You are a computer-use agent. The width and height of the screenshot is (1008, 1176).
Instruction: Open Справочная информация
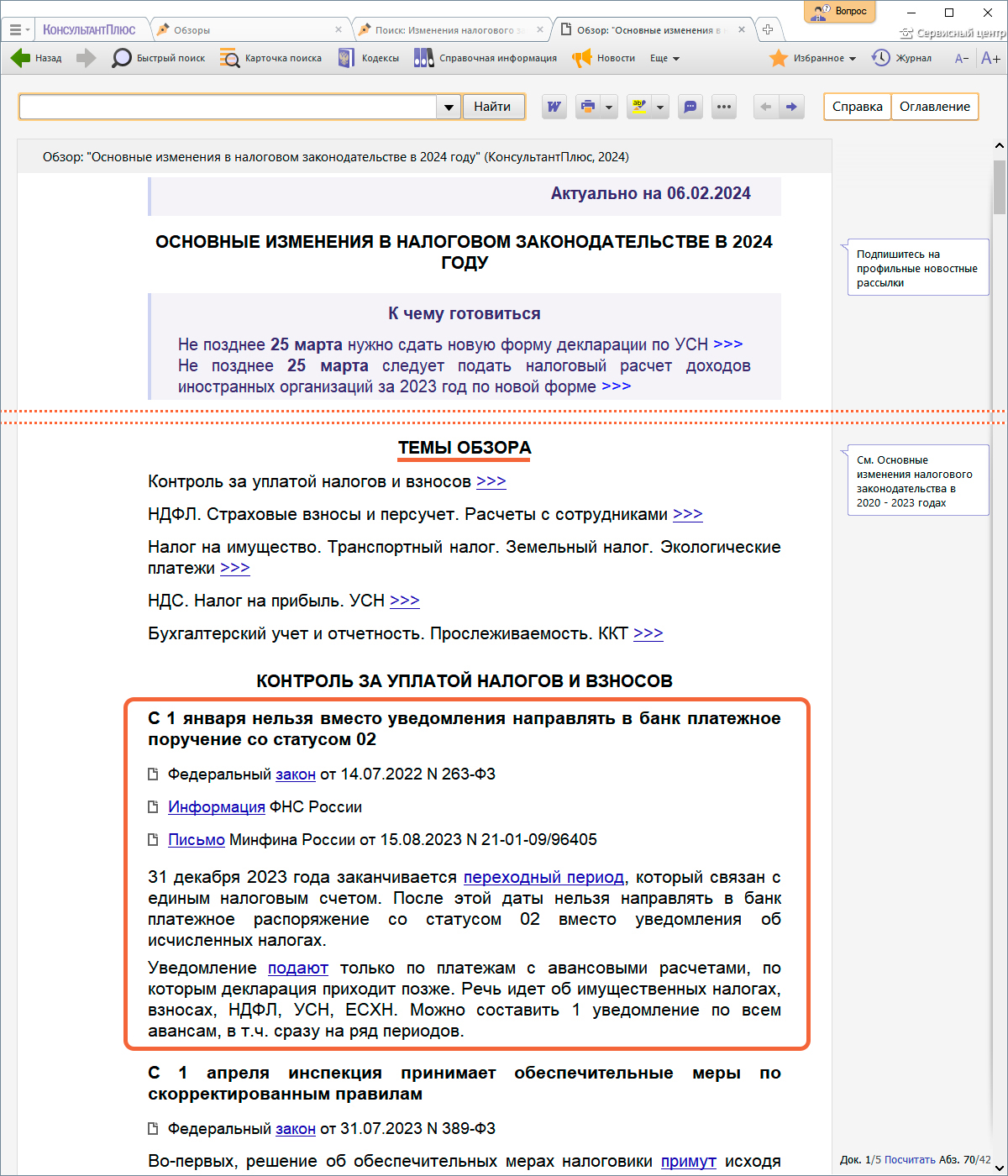click(486, 58)
